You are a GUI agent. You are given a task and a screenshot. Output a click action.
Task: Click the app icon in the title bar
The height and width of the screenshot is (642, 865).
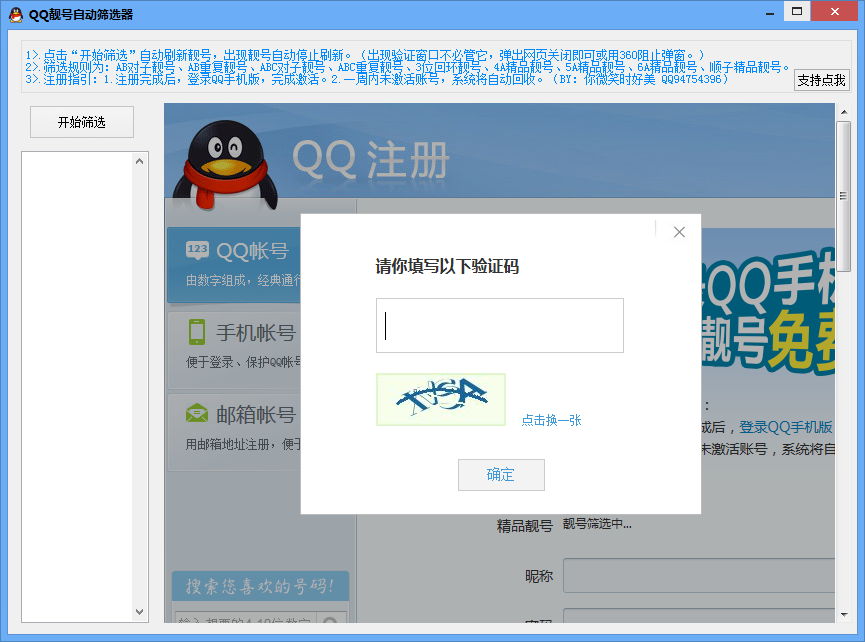click(15, 14)
